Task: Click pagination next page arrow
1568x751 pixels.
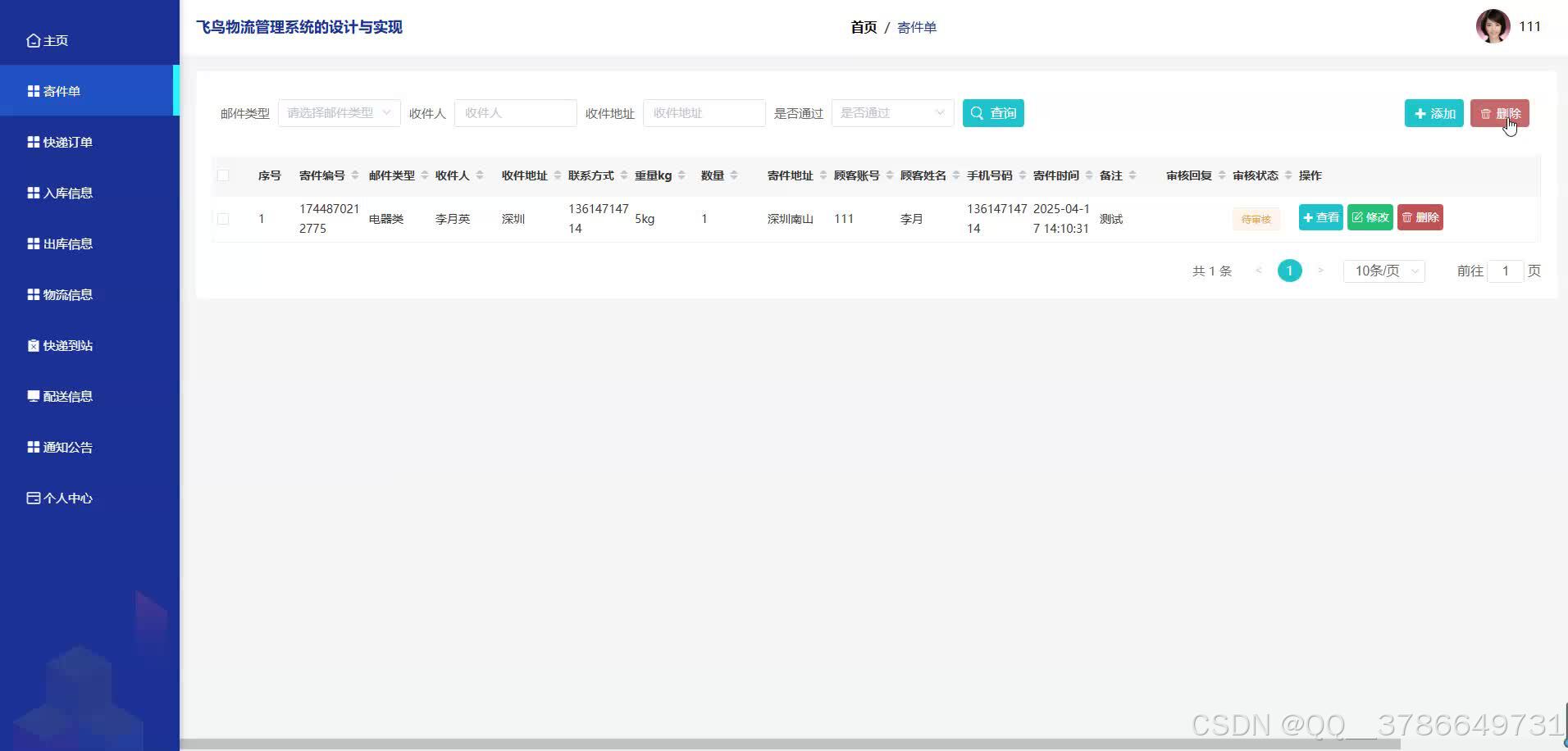Action: (x=1320, y=271)
